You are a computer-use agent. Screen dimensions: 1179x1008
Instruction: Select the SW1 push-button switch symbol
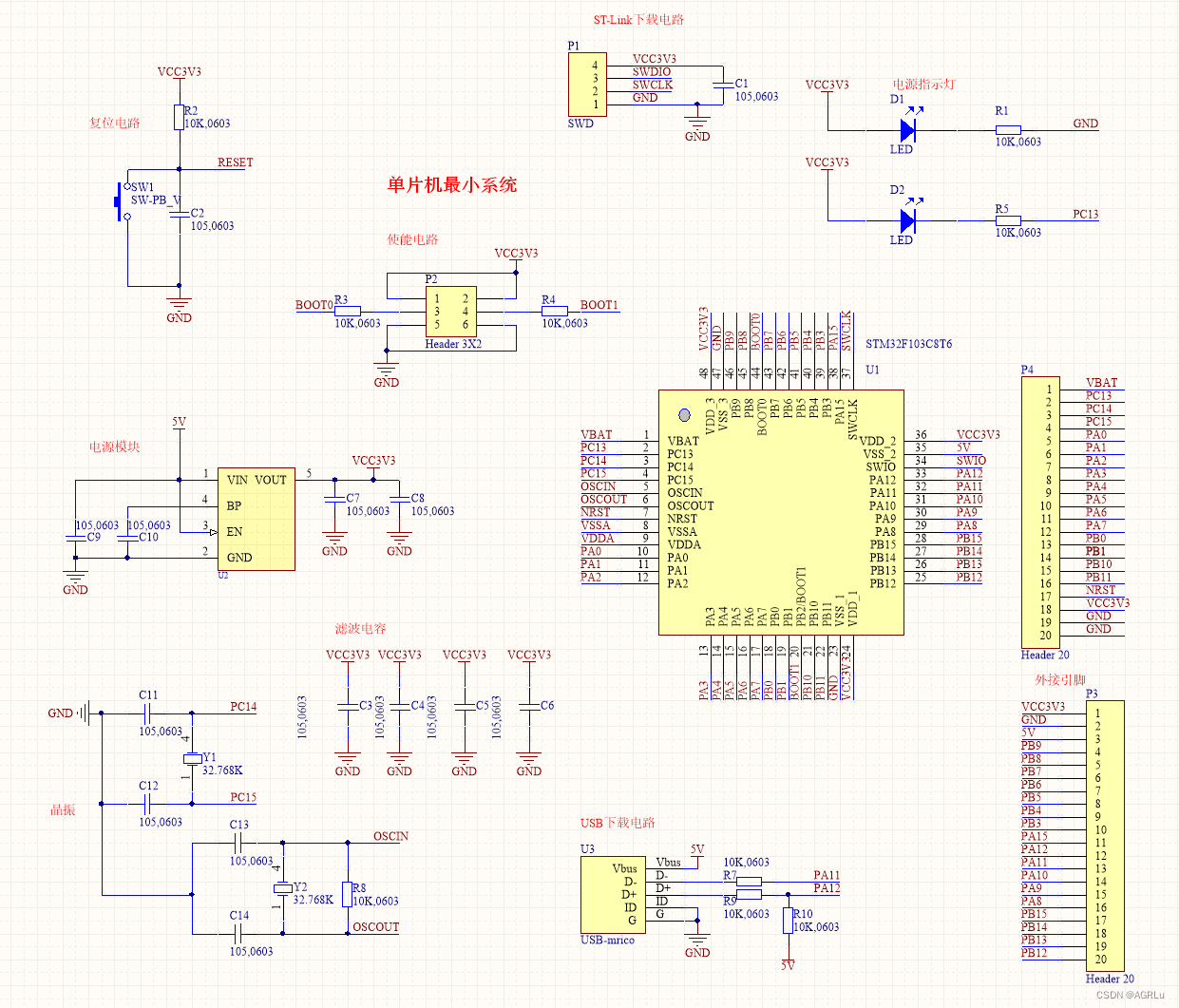122,201
